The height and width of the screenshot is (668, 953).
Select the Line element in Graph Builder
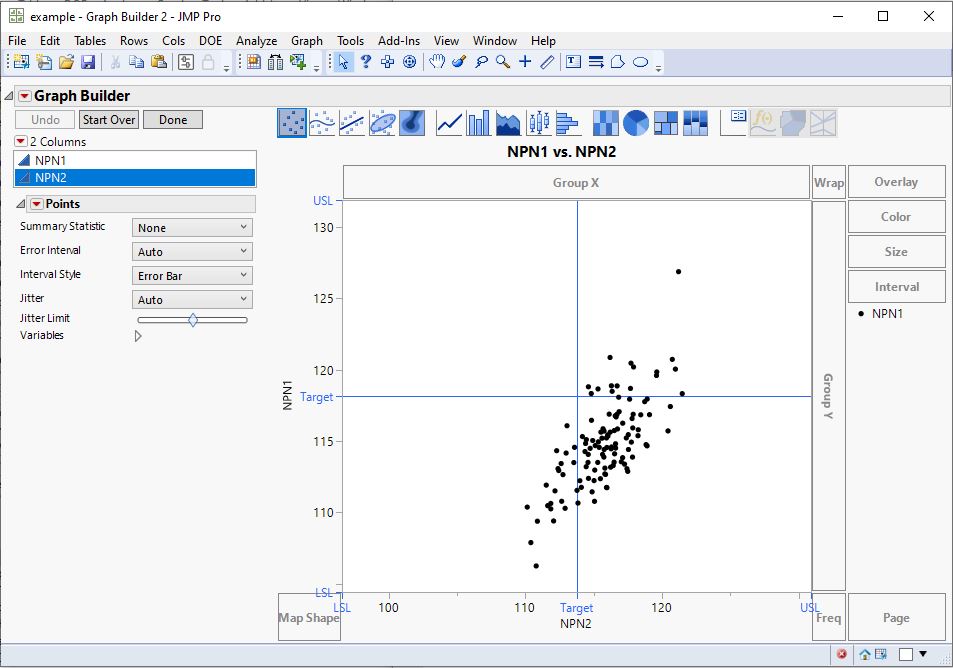point(448,120)
